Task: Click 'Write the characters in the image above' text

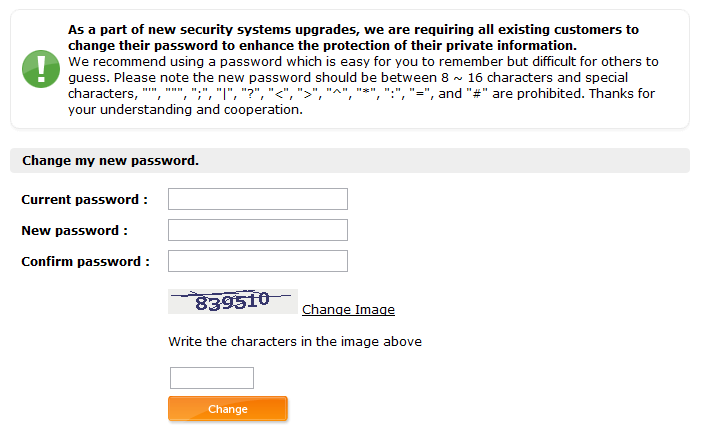Action: point(295,342)
